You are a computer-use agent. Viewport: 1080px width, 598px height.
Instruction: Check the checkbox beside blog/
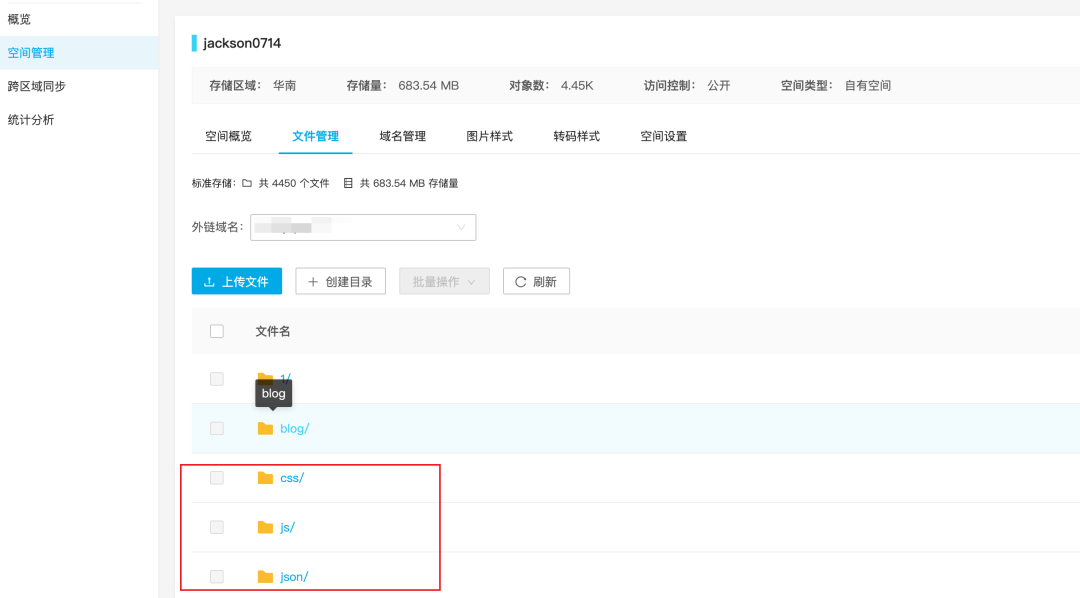[x=217, y=428]
